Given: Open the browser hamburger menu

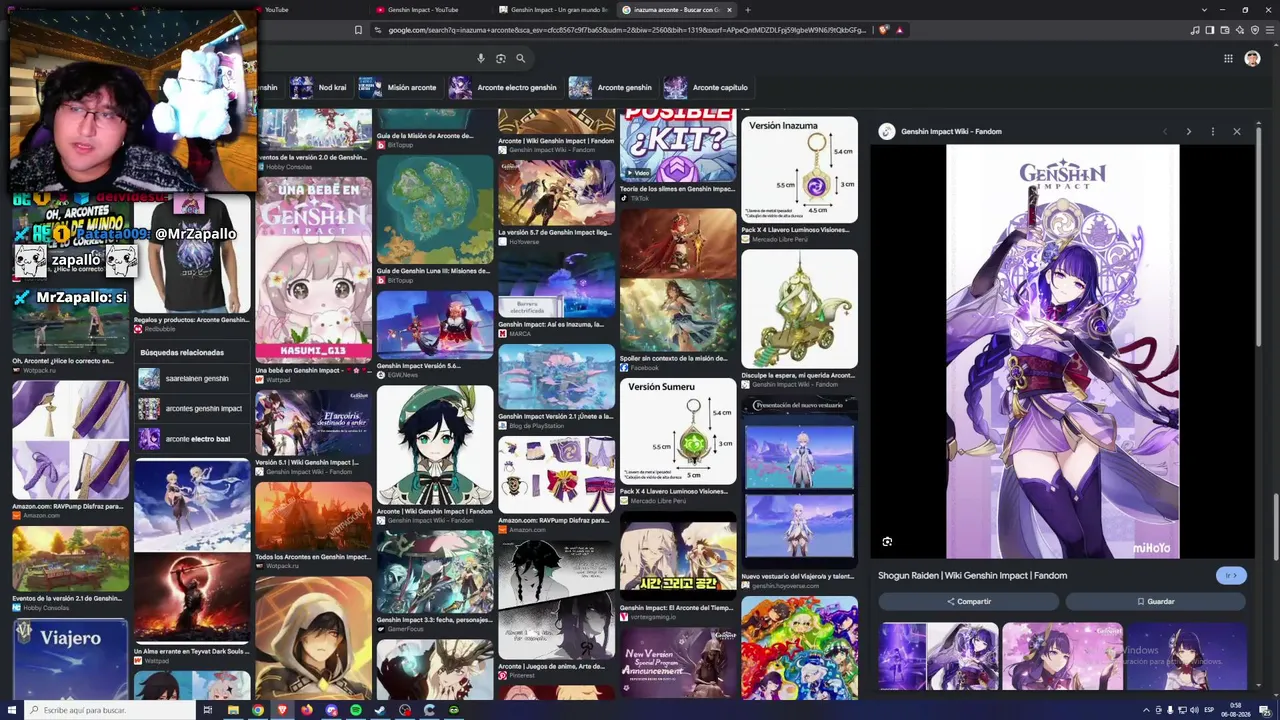Looking at the screenshot, I should pos(1270,30).
